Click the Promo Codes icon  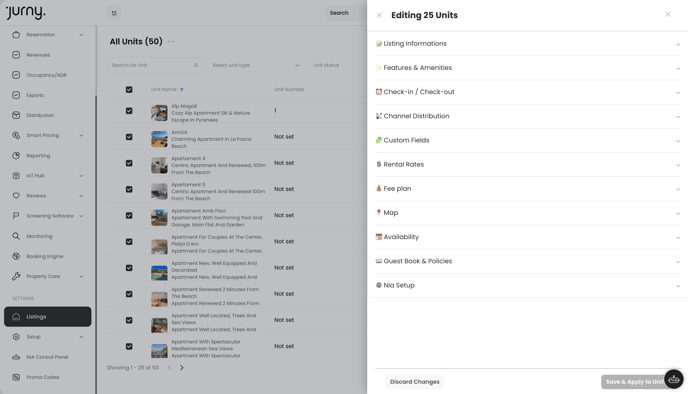coord(16,377)
